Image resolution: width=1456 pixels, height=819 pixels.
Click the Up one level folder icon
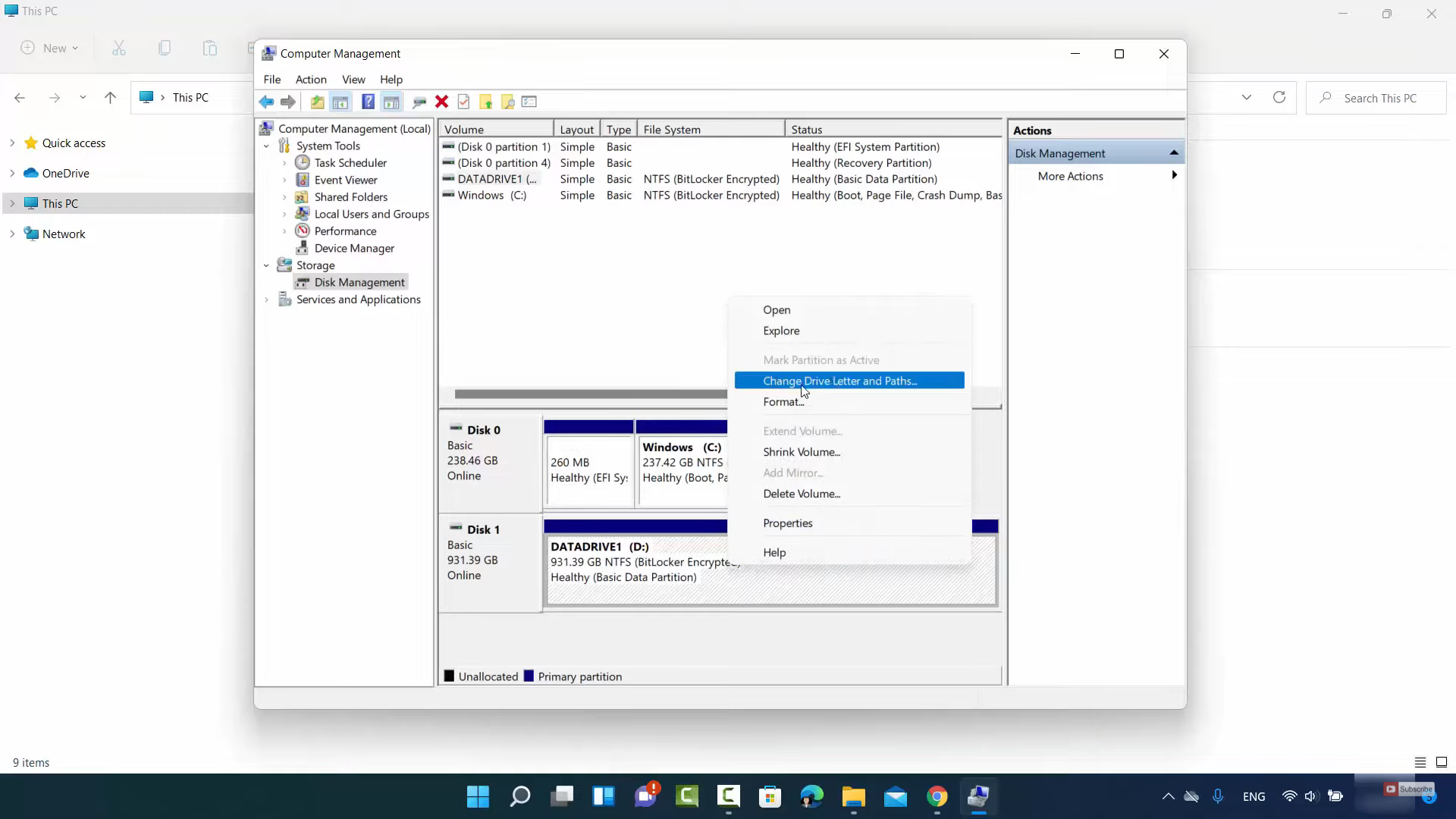[x=317, y=102]
